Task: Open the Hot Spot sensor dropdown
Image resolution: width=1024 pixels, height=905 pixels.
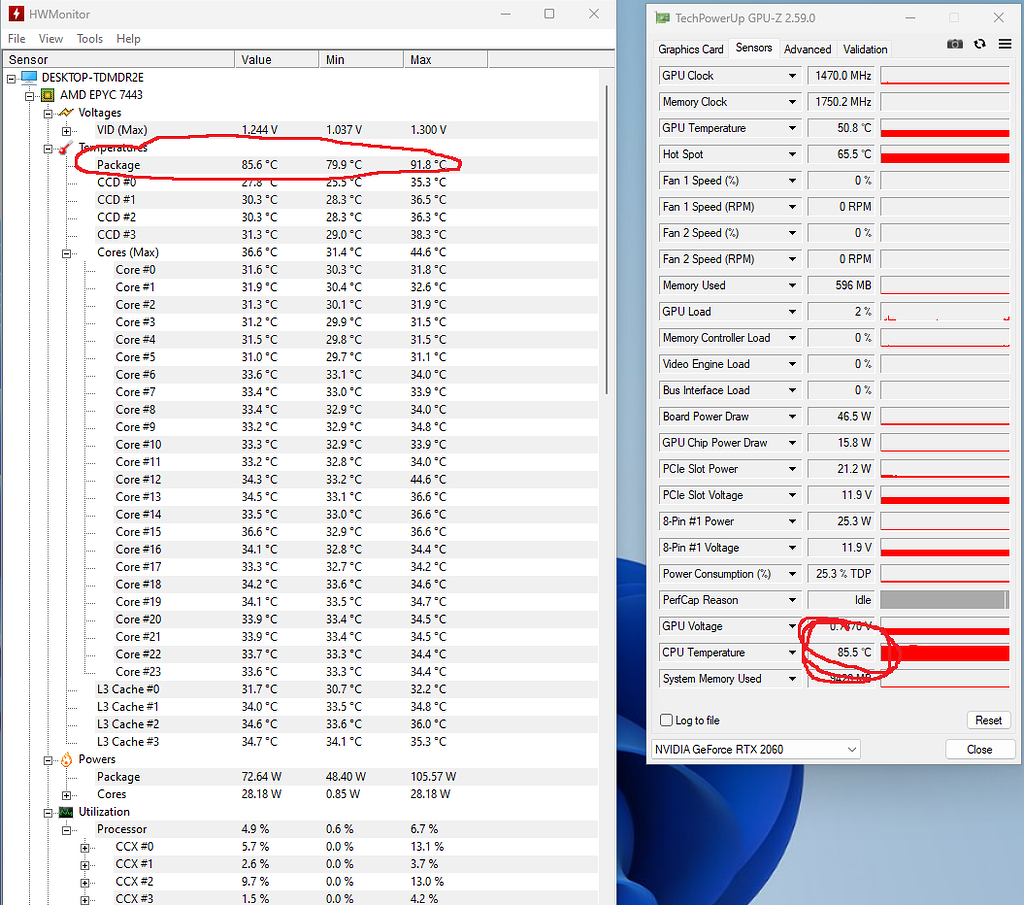Action: (793, 154)
